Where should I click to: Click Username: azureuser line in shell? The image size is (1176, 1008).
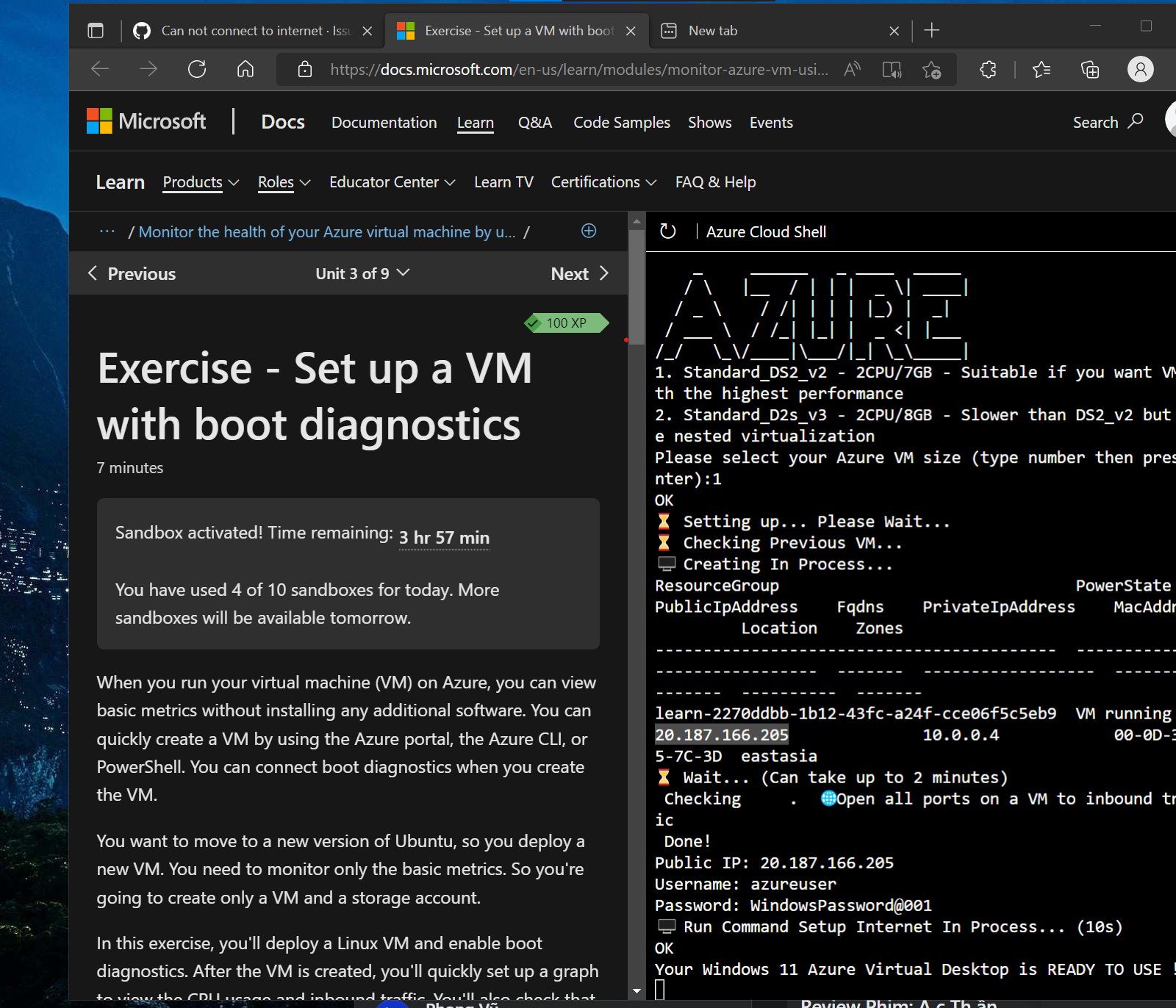pyautogui.click(x=745, y=884)
